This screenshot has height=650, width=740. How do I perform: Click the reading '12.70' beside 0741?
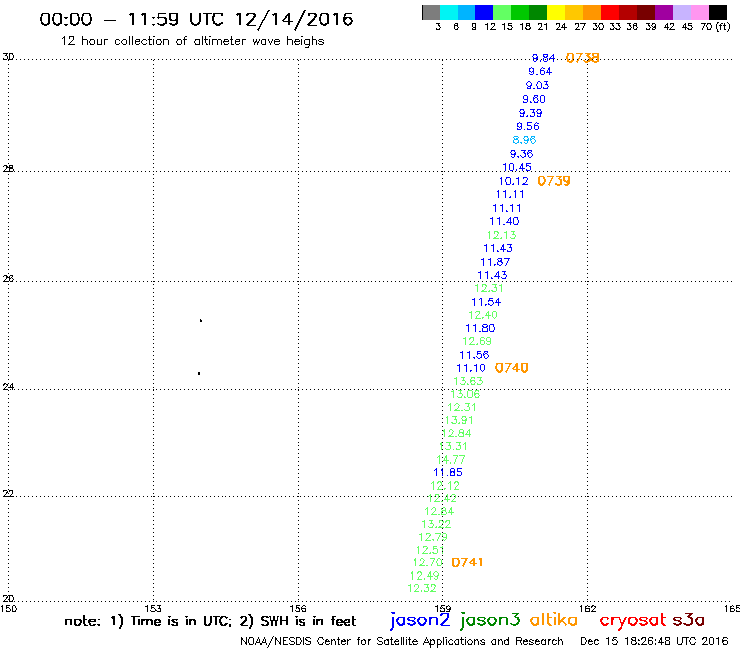click(x=428, y=563)
